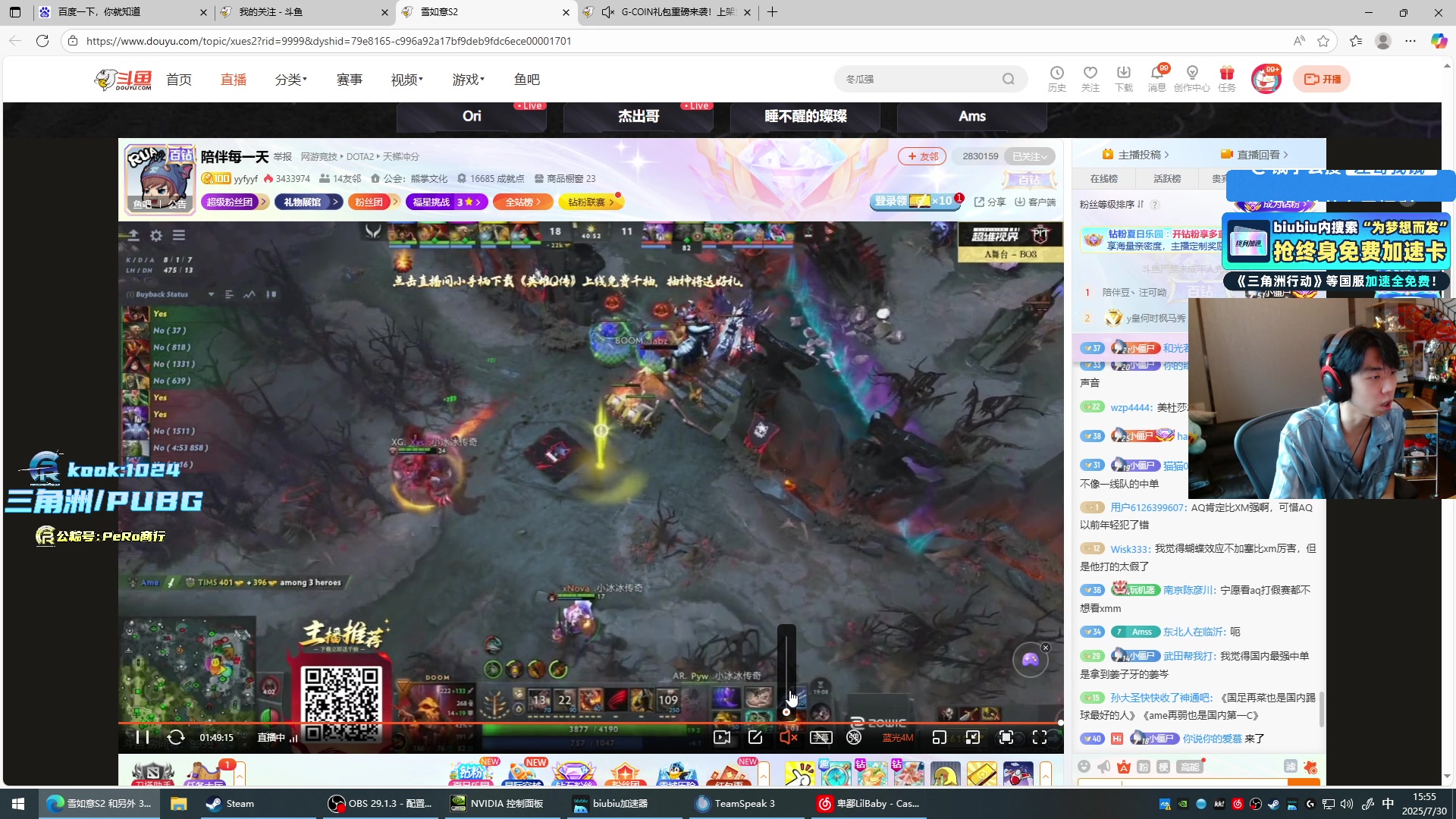1456x819 pixels.
Task: Toggle danmaku 弹 comments off icon
Action: 854,737
